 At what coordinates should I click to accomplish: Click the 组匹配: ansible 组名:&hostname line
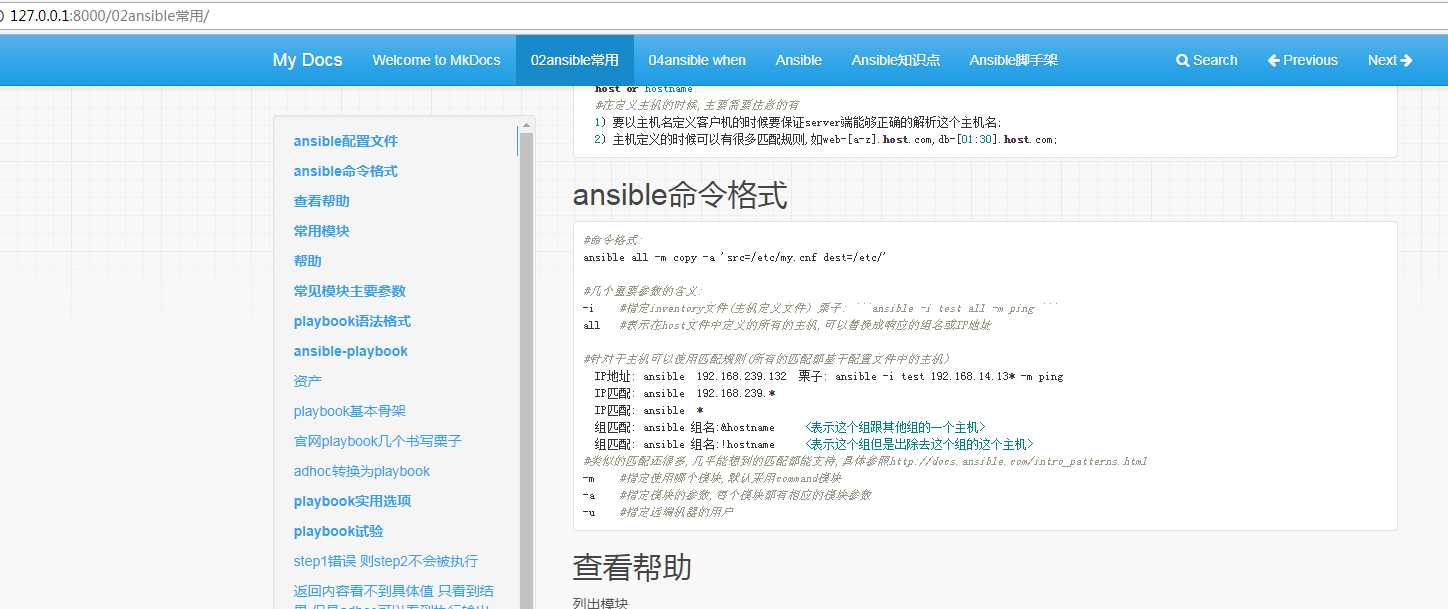(x=789, y=428)
